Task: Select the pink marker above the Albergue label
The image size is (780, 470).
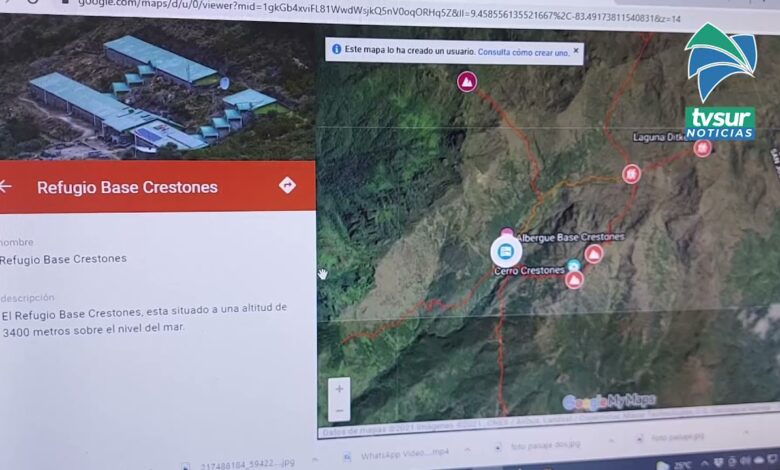Action: [506, 232]
